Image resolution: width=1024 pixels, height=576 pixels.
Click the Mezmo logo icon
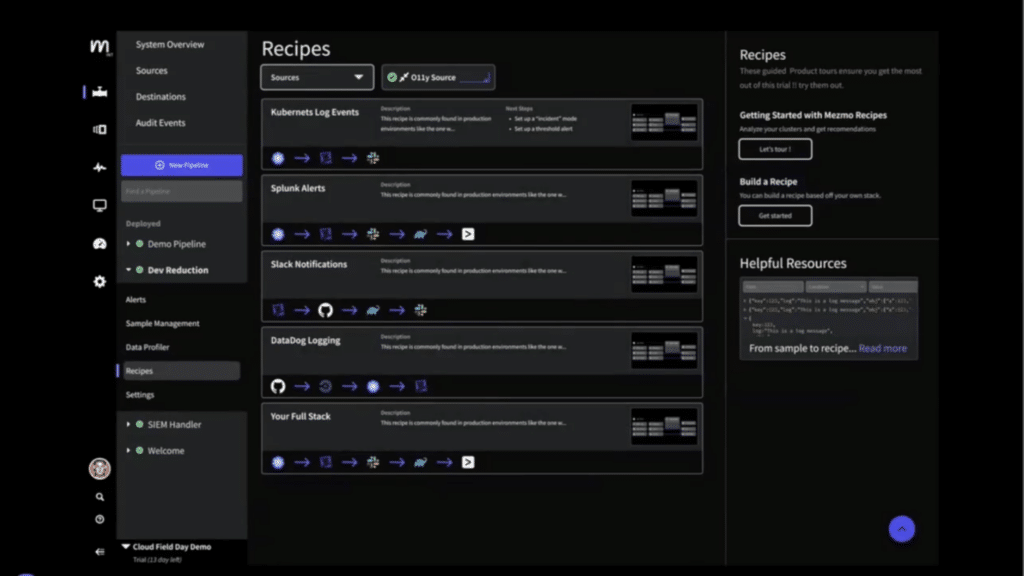pyautogui.click(x=99, y=47)
